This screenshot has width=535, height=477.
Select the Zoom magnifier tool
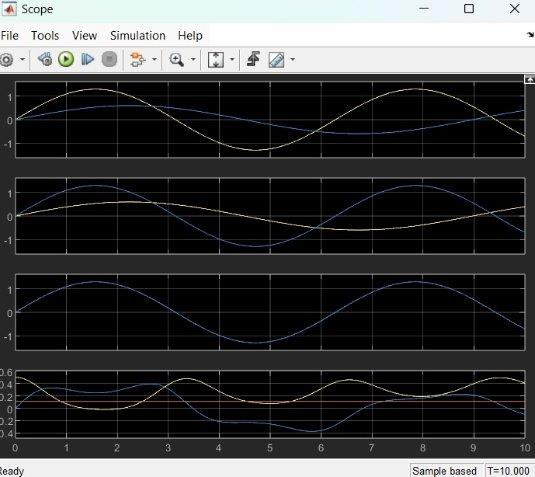tap(176, 60)
